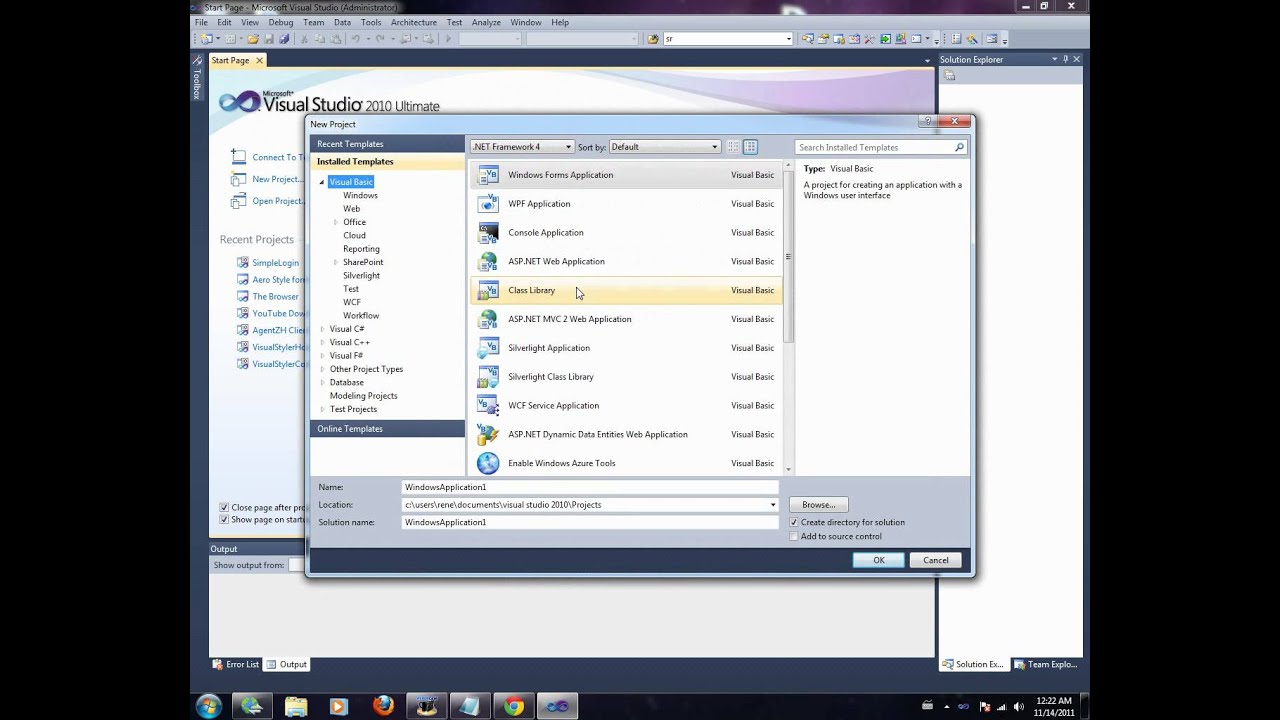Image resolution: width=1280 pixels, height=720 pixels.
Task: Toggle Show page on startup checkbox
Action: [224, 520]
